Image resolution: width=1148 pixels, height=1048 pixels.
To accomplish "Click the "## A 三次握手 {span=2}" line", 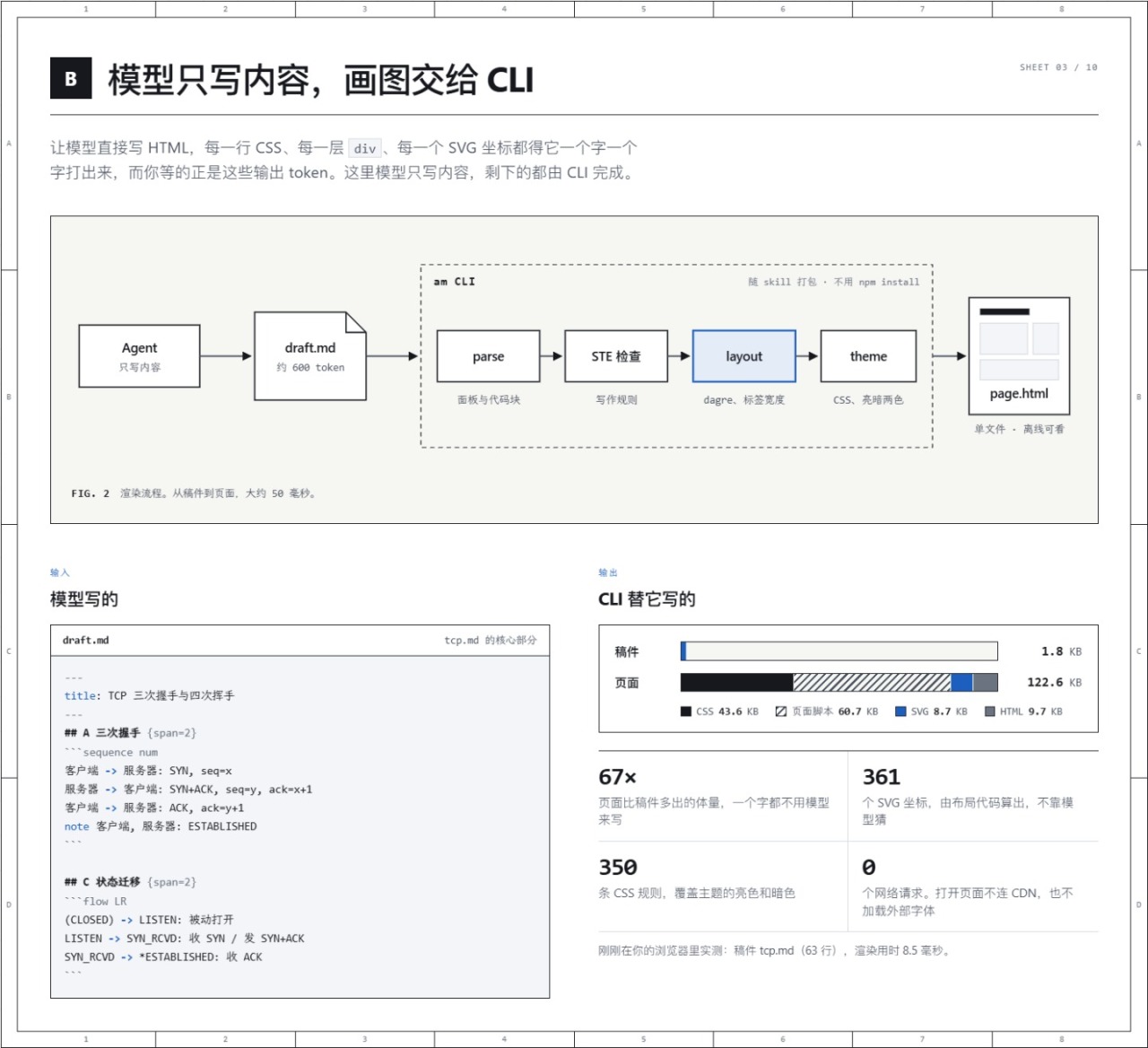I will [130, 733].
